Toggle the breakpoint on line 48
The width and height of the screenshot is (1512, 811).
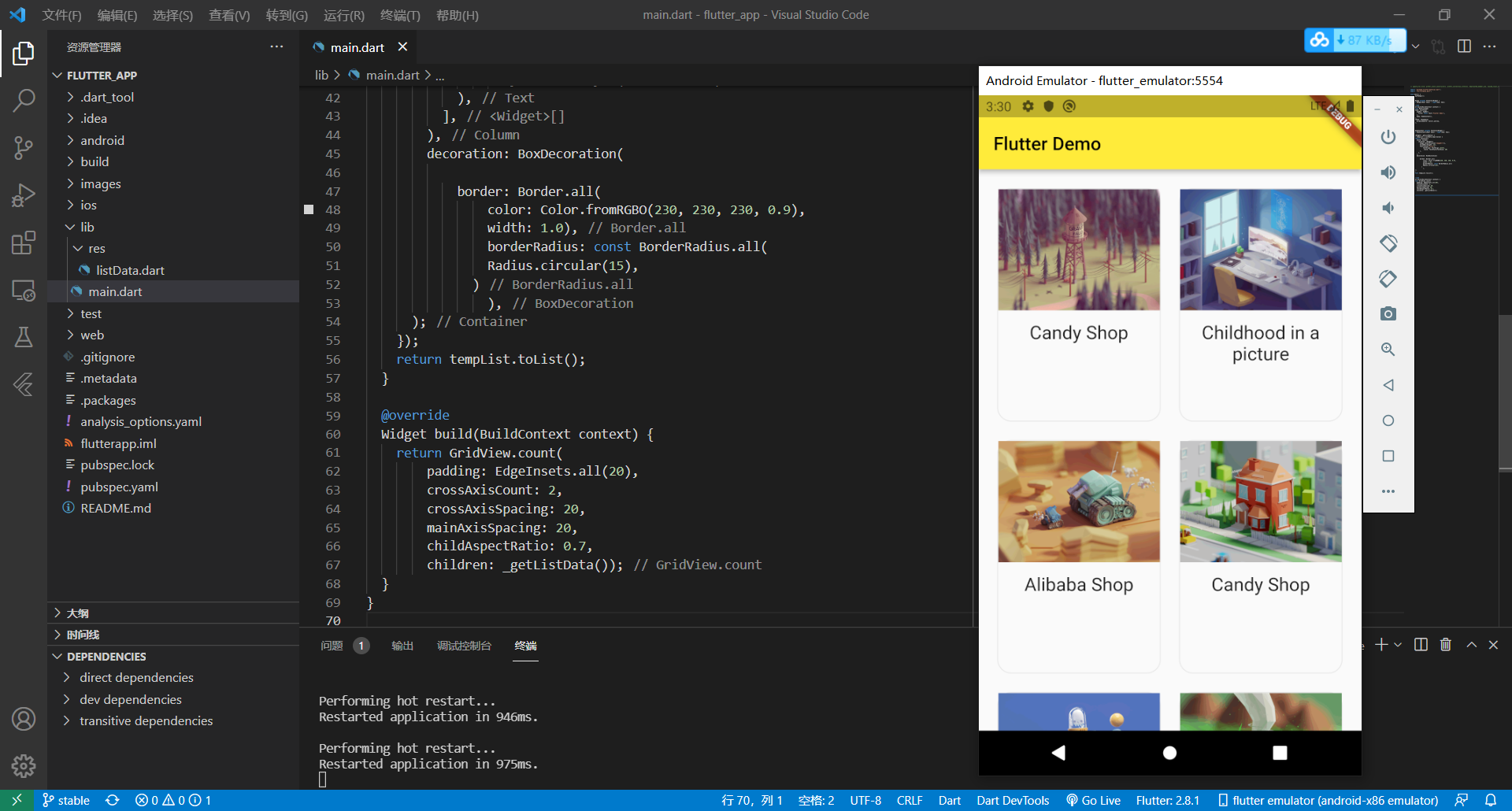[x=308, y=209]
